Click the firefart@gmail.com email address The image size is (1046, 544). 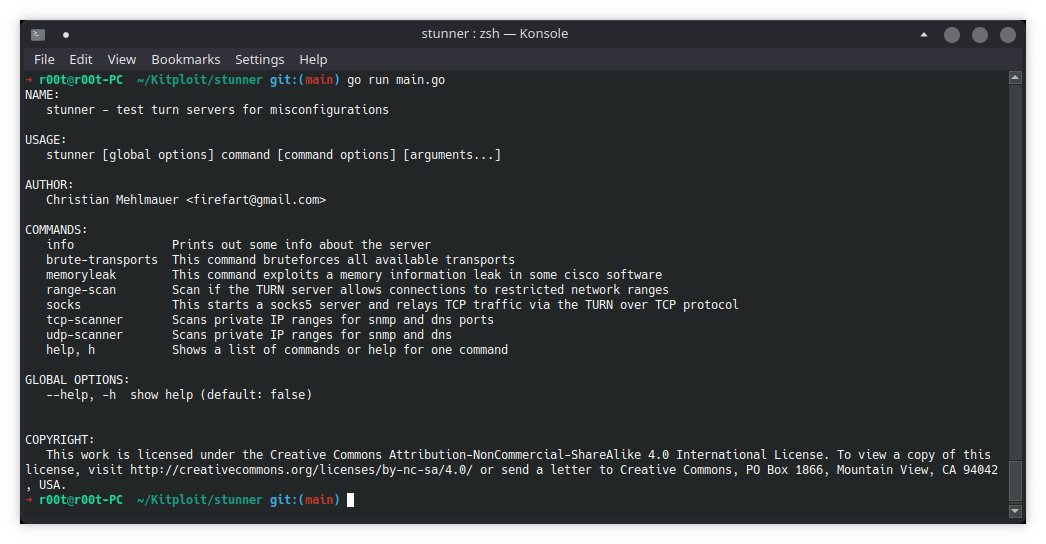[256, 200]
